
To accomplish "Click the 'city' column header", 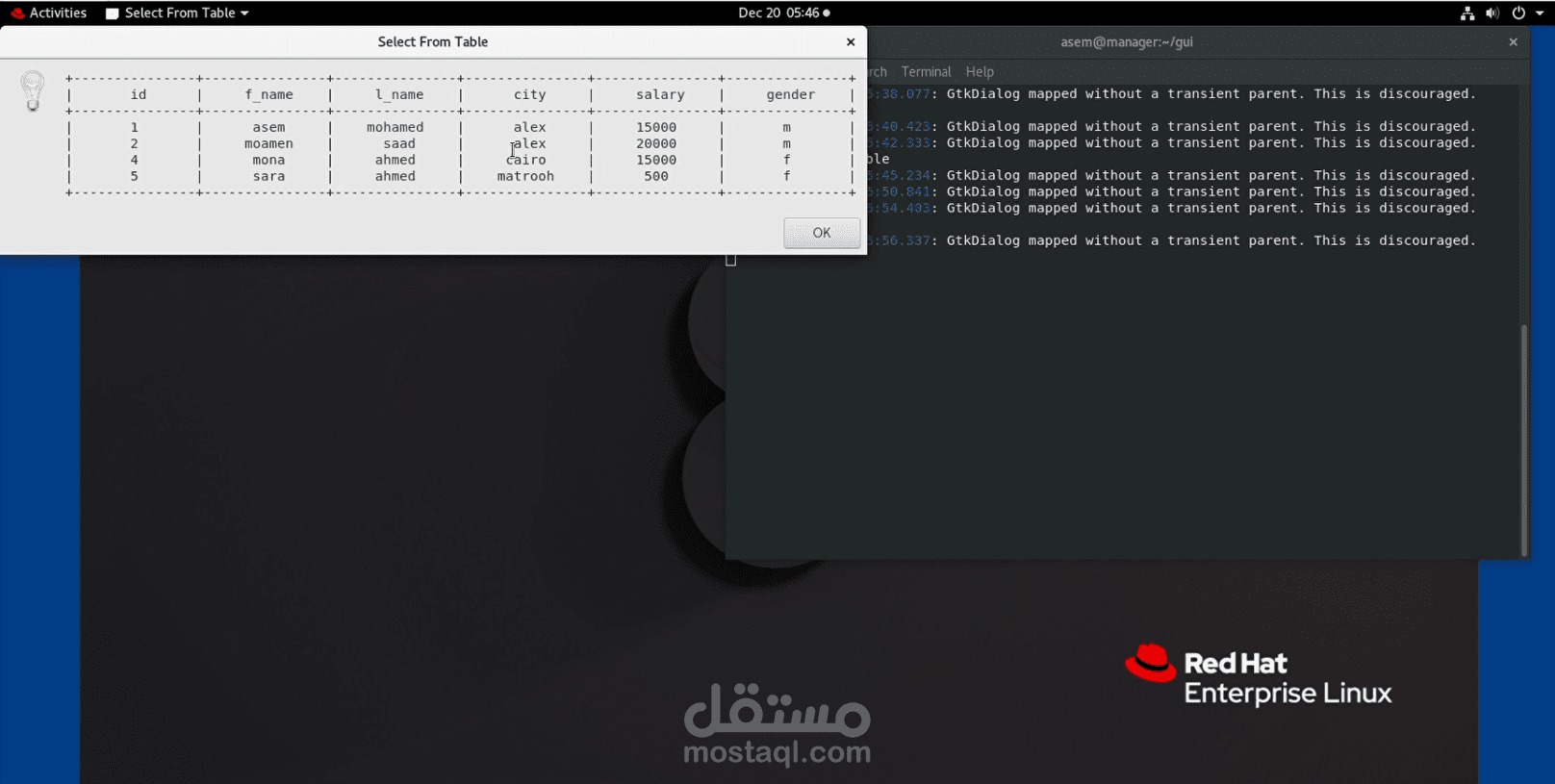I will (529, 94).
